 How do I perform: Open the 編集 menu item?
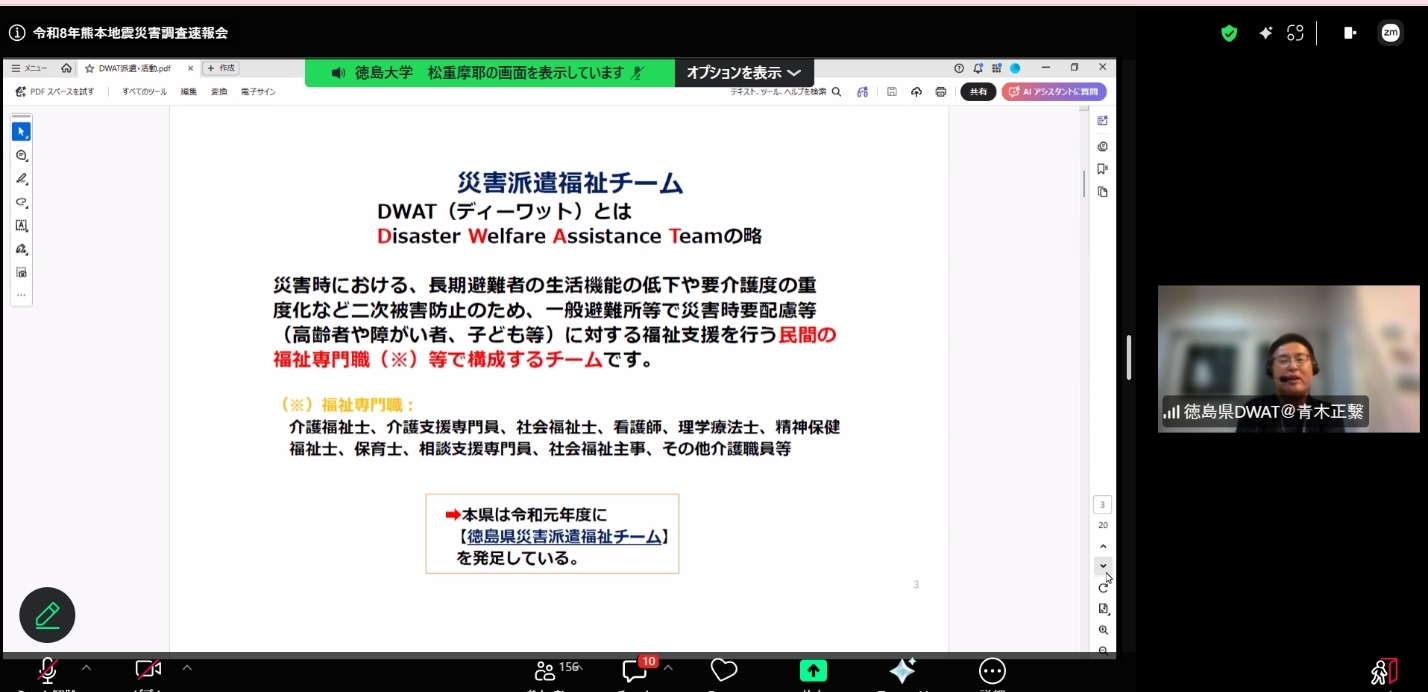click(188, 92)
